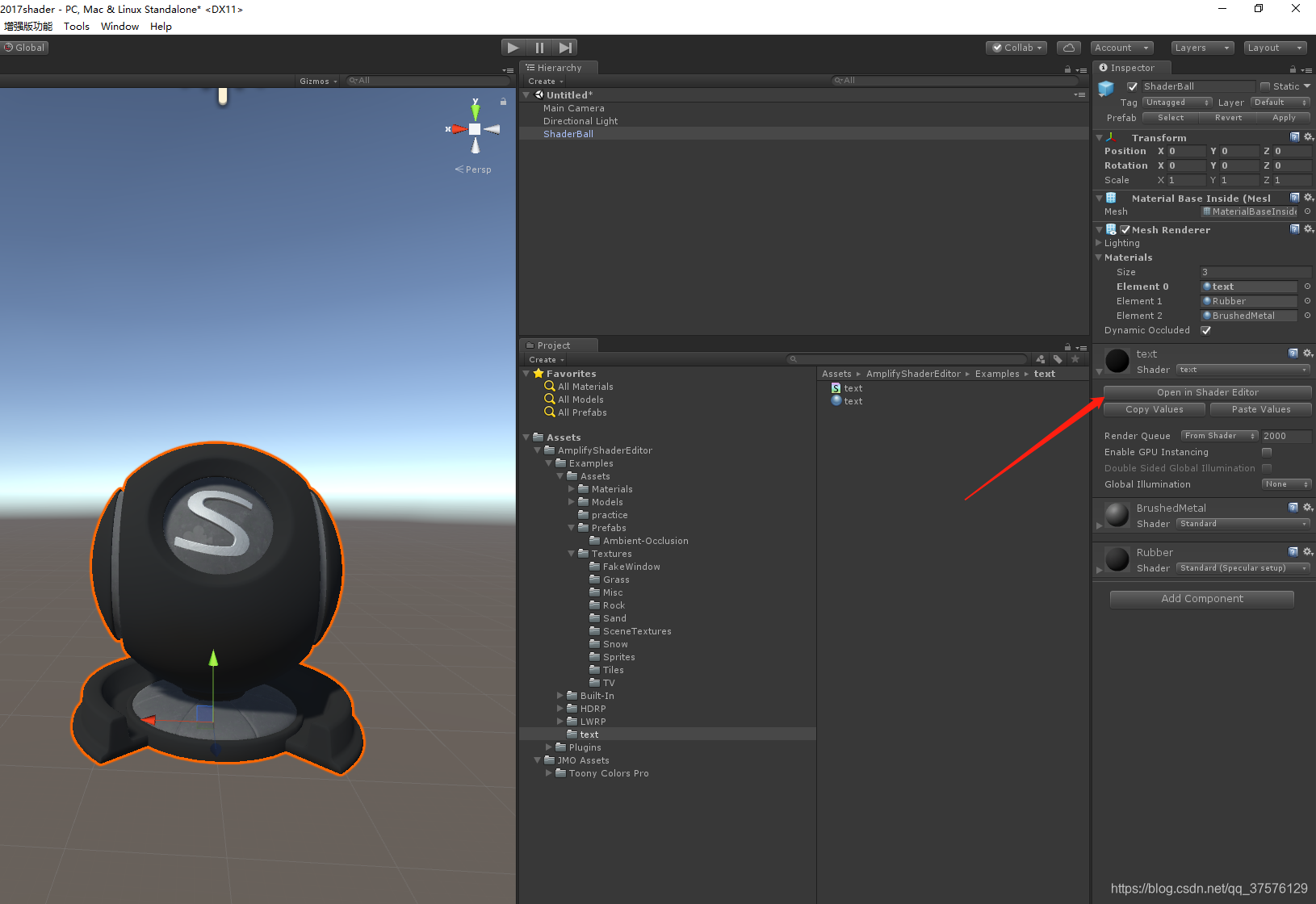Viewport: 1316px width, 904px height.
Task: Click object picker for Element 2
Action: point(1307,316)
